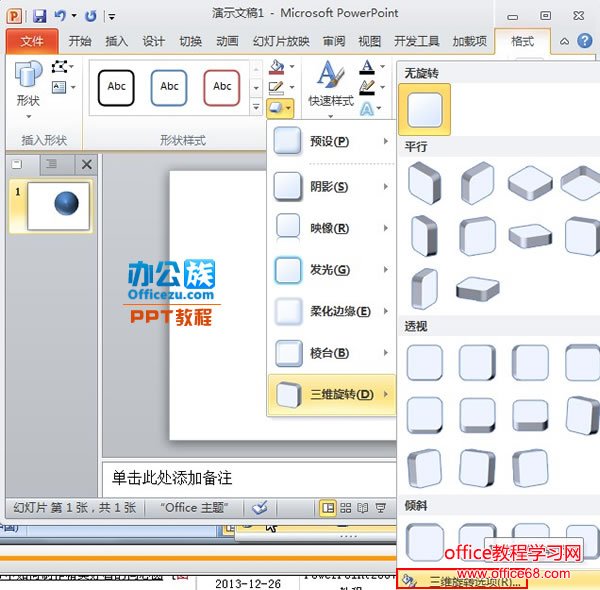Pick the second preset in first 透视 row
Image resolution: width=600 pixels, height=590 pixels.
(x=477, y=362)
